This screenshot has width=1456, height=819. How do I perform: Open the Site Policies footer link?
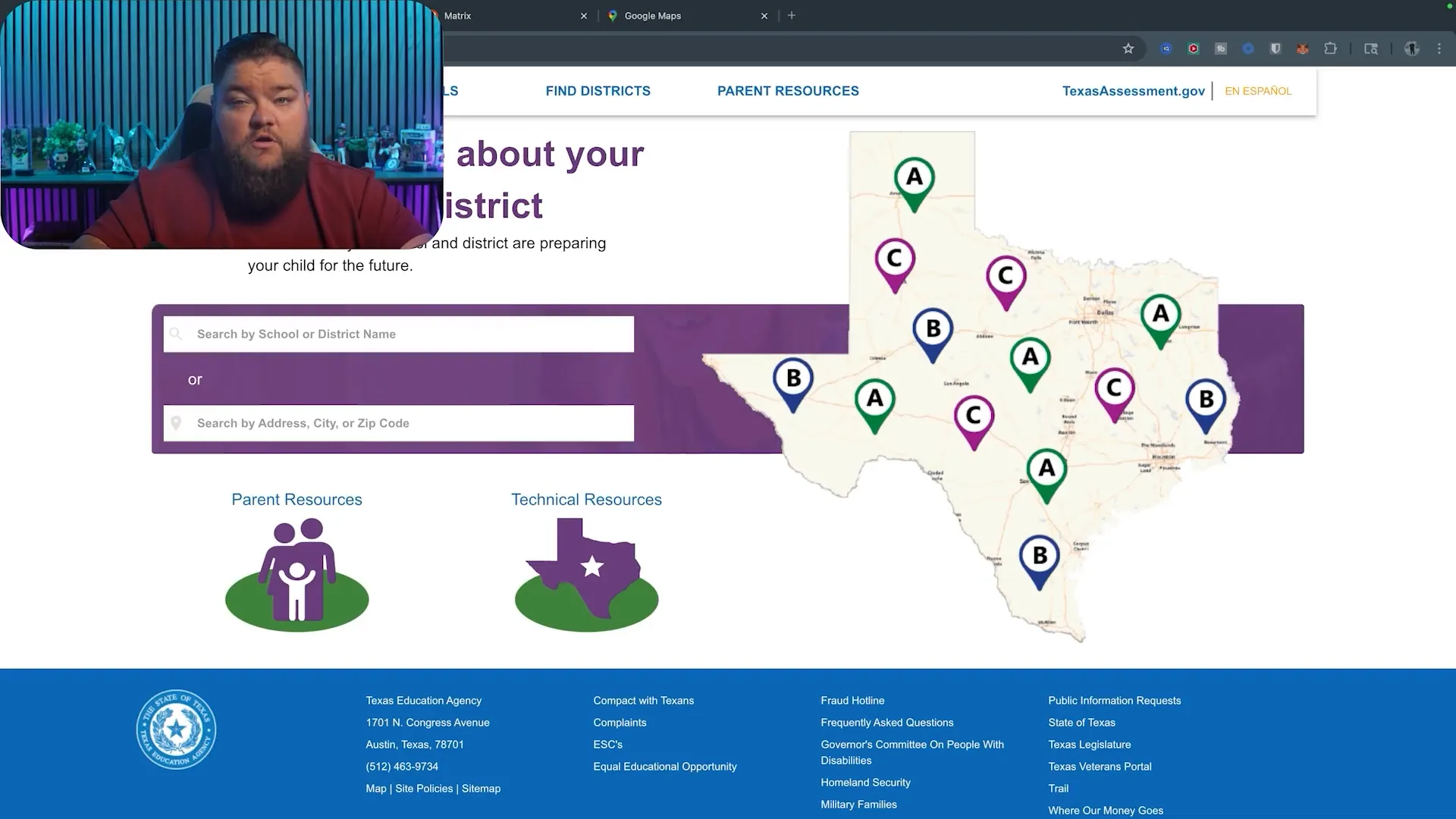tap(424, 789)
